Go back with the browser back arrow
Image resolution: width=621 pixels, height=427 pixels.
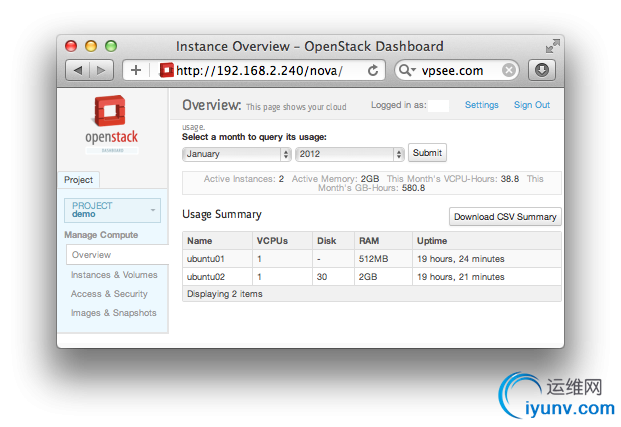click(78, 71)
